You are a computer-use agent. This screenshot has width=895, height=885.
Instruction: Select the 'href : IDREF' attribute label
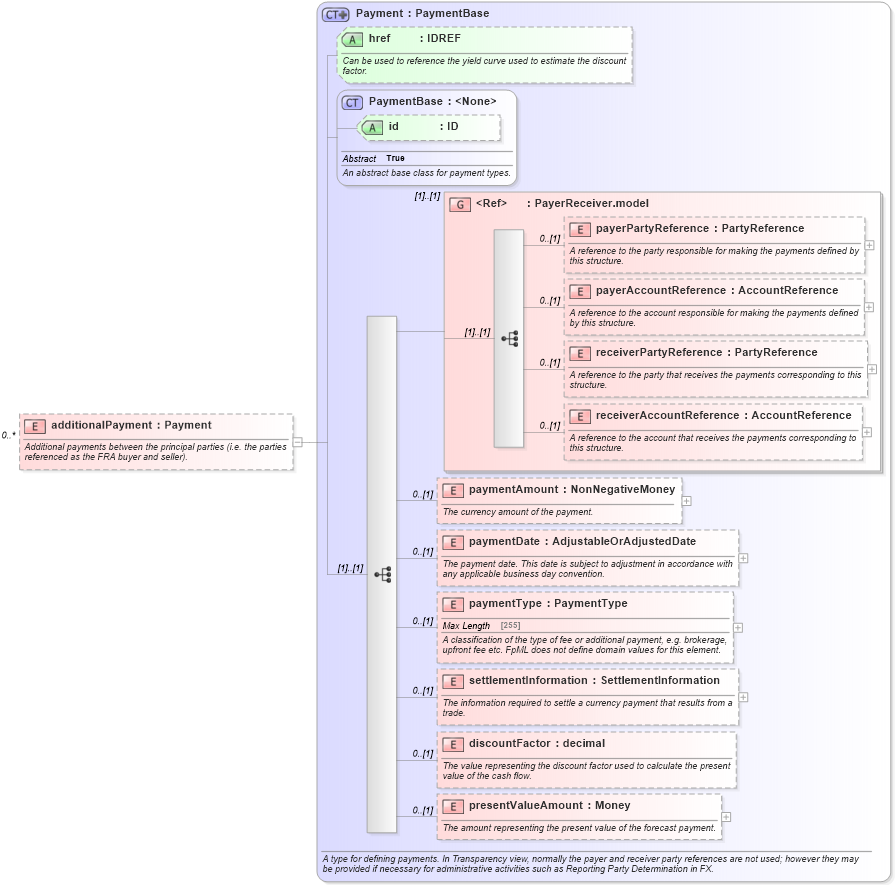pos(414,38)
